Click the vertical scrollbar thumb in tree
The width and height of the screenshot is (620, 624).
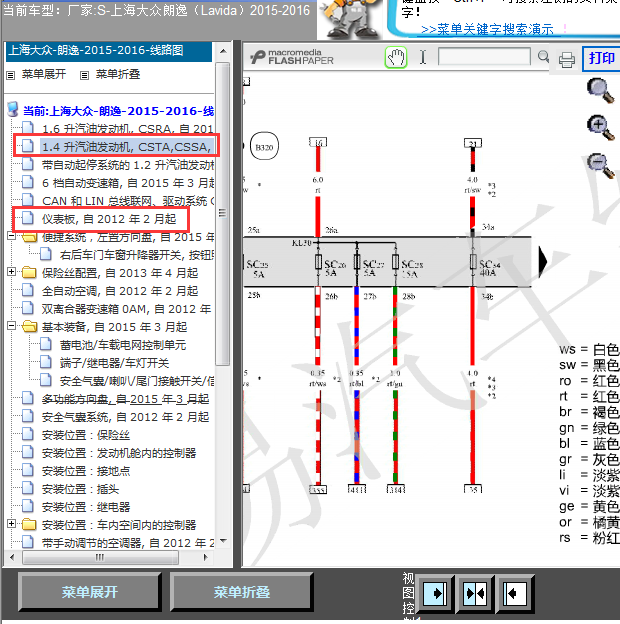(223, 213)
